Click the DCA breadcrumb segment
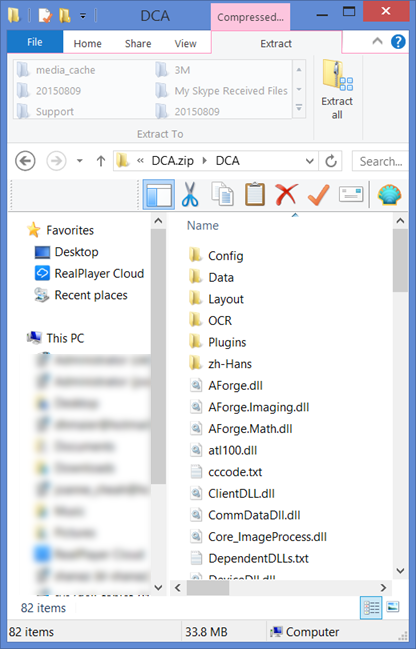Image resolution: width=416 pixels, height=649 pixels. click(227, 161)
